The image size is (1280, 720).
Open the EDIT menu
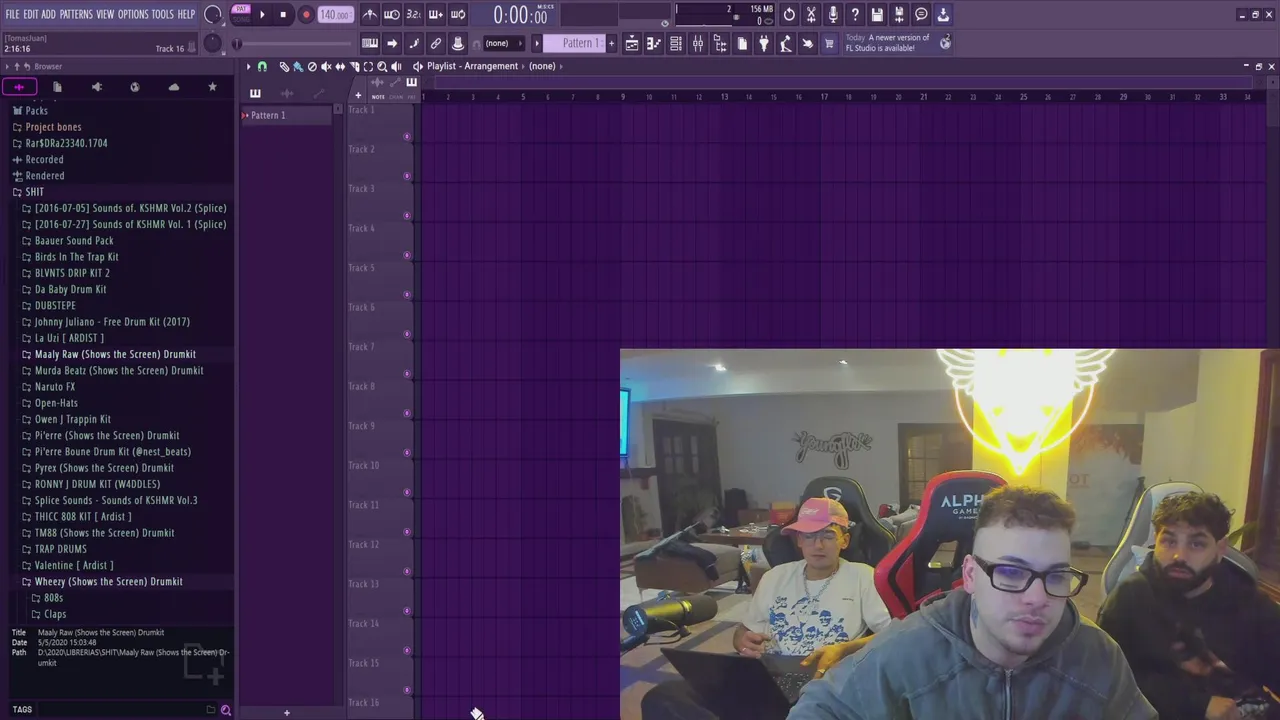tap(30, 14)
